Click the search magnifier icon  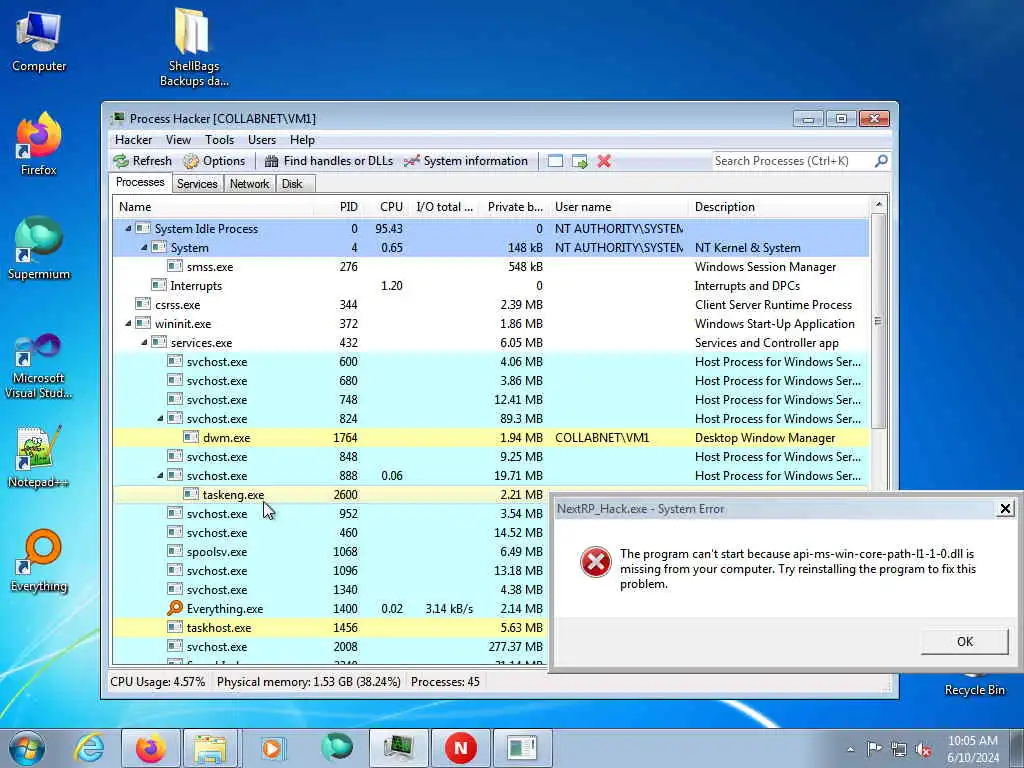coord(881,161)
